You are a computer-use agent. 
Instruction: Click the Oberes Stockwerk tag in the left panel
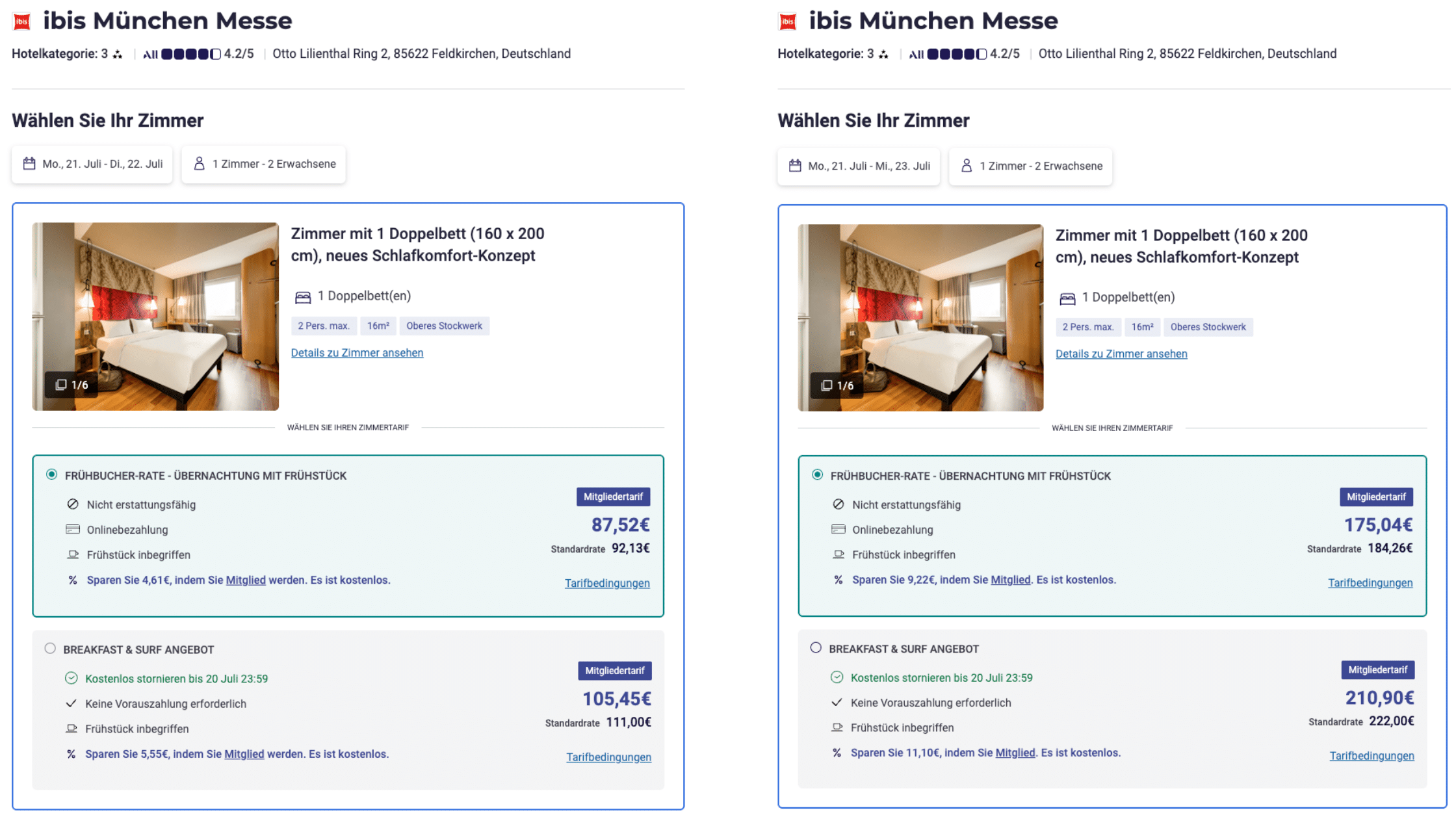coord(445,326)
